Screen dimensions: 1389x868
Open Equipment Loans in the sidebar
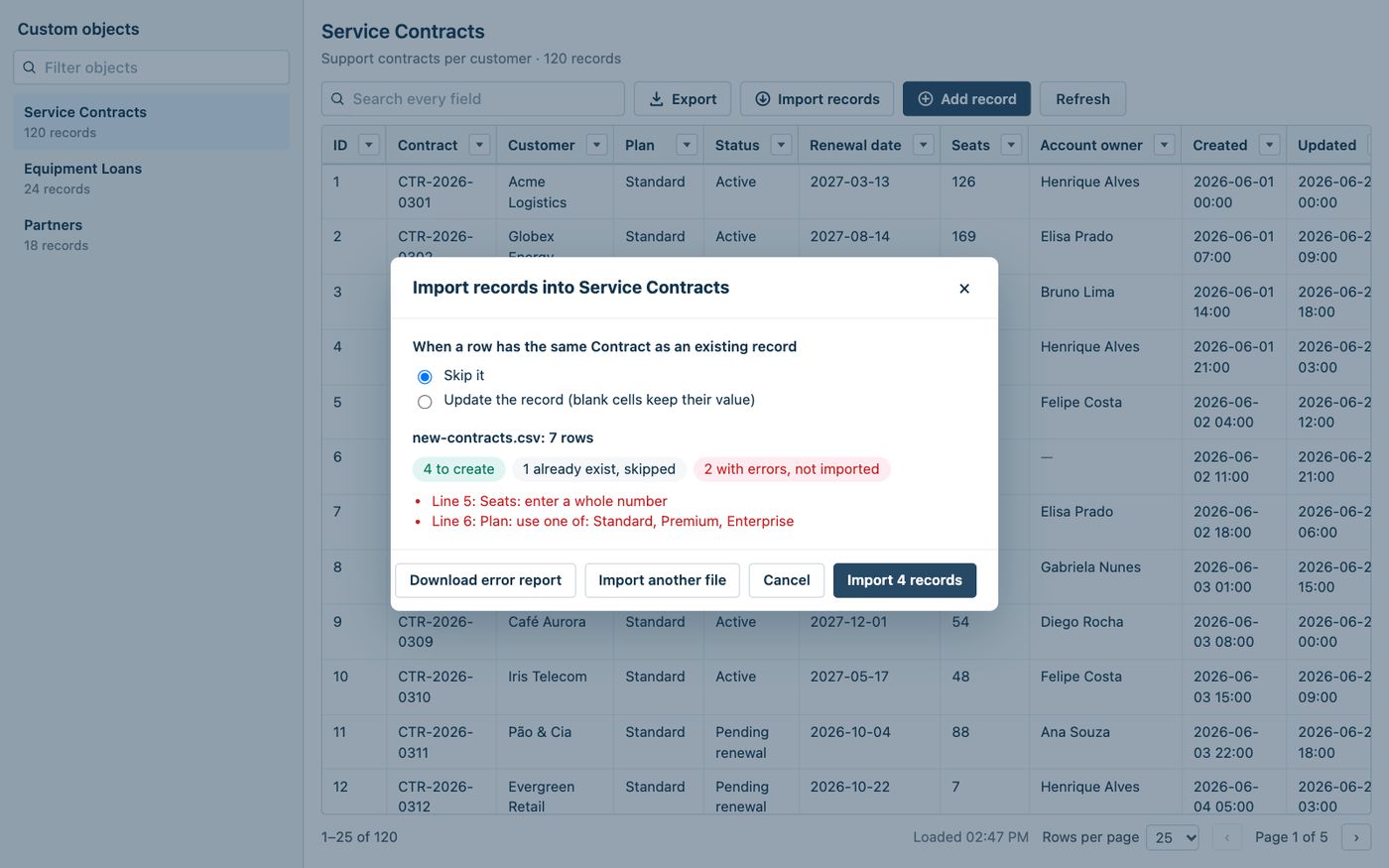(x=152, y=178)
